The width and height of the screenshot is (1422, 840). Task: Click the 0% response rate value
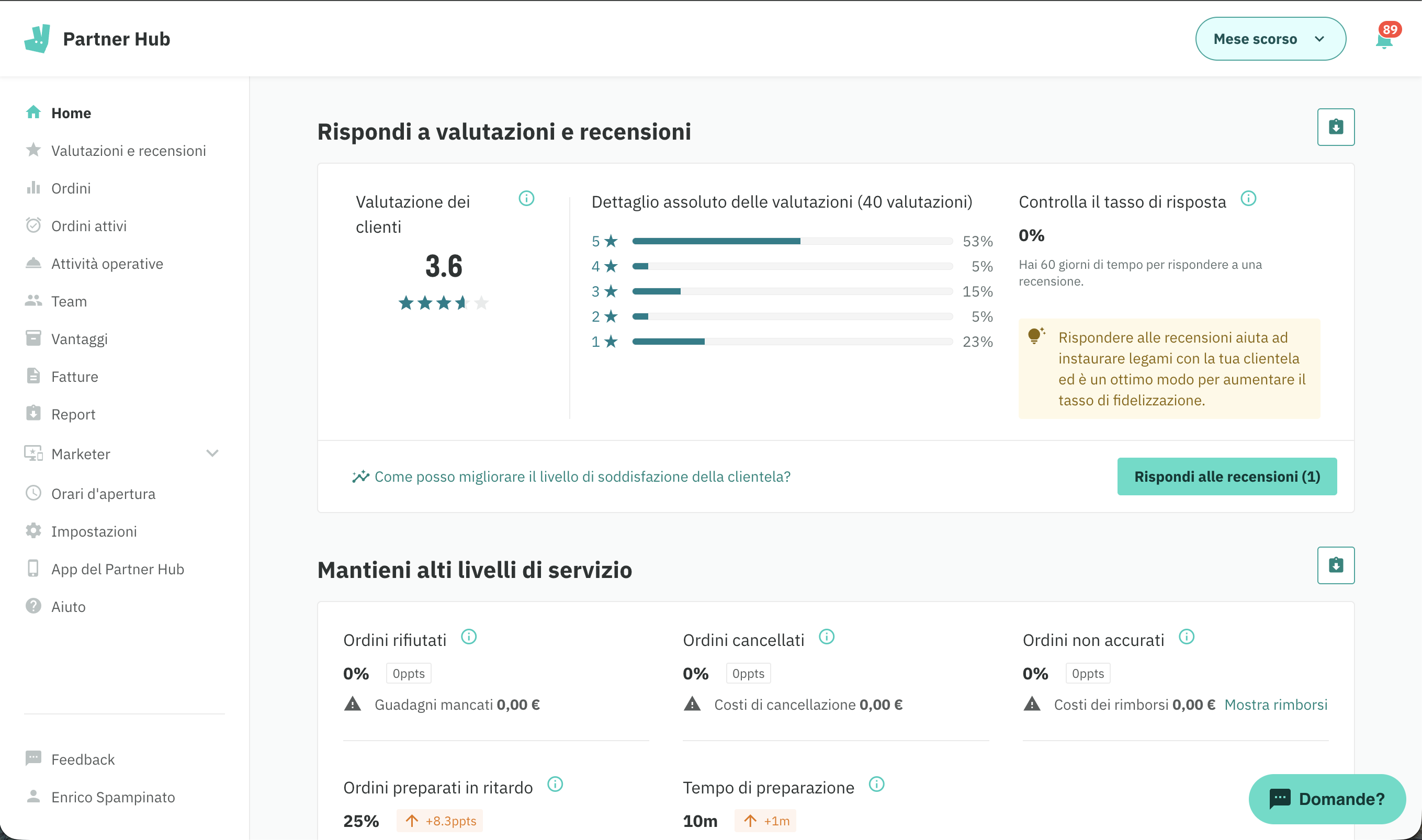1031,235
